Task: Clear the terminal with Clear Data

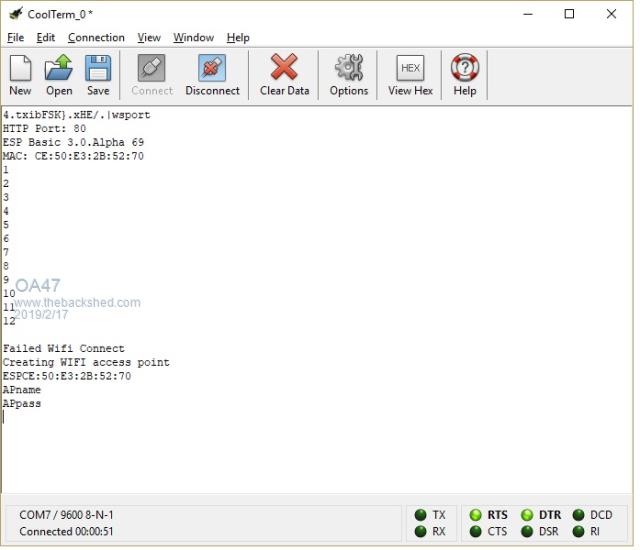Action: pyautogui.click(x=284, y=69)
